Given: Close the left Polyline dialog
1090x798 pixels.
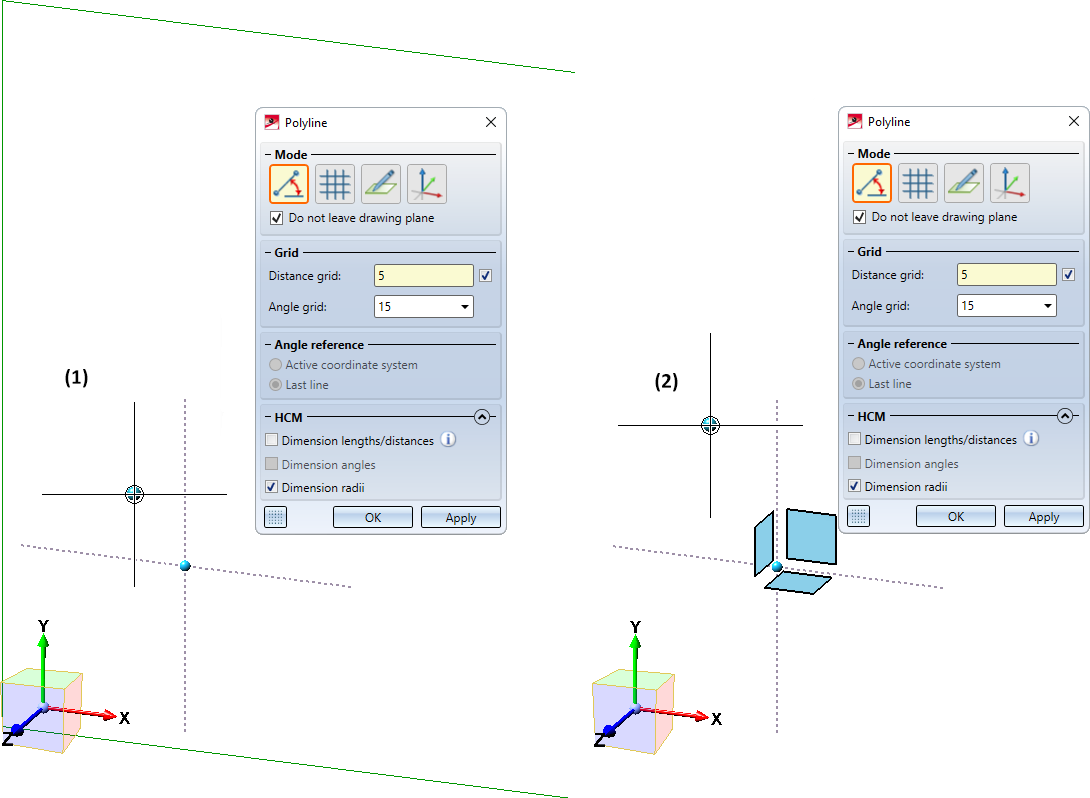Looking at the screenshot, I should tap(491, 122).
